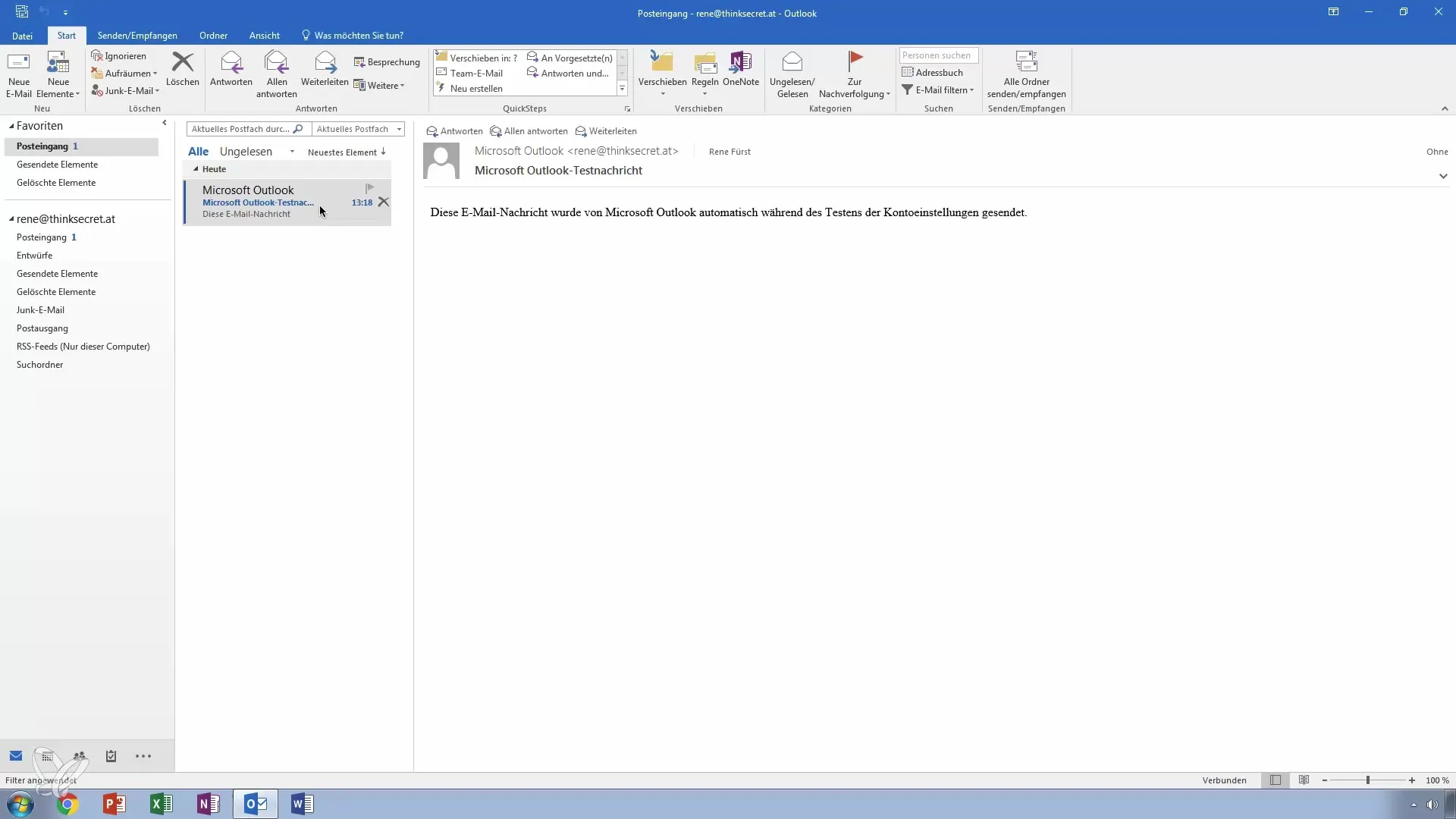1456x819 pixels.
Task: Open Junk-E-Mail folder
Action: pyautogui.click(x=40, y=310)
